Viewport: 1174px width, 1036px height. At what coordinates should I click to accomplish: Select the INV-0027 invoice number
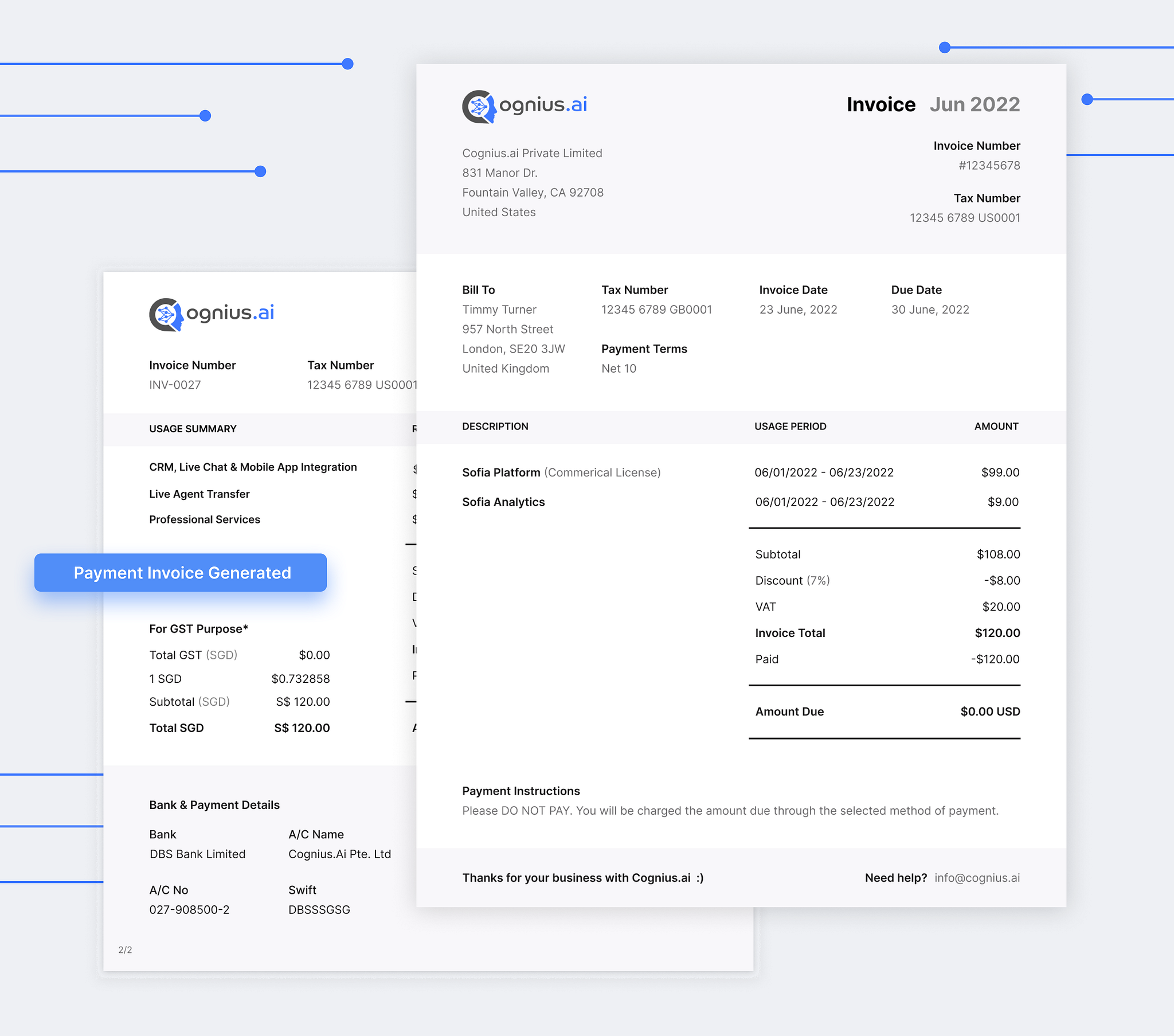[175, 385]
